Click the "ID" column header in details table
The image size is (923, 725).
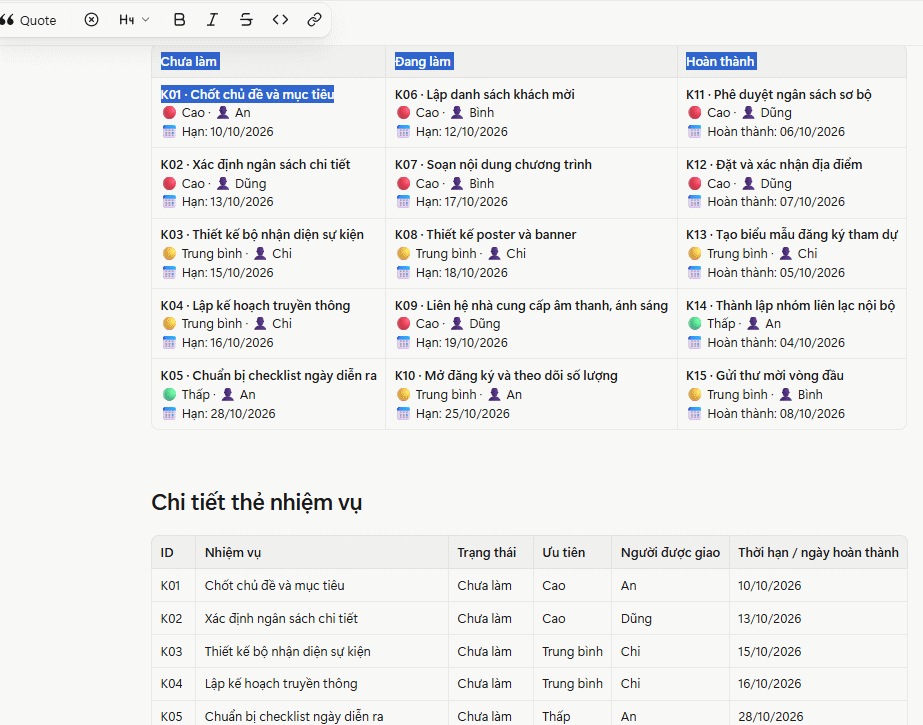(x=167, y=553)
